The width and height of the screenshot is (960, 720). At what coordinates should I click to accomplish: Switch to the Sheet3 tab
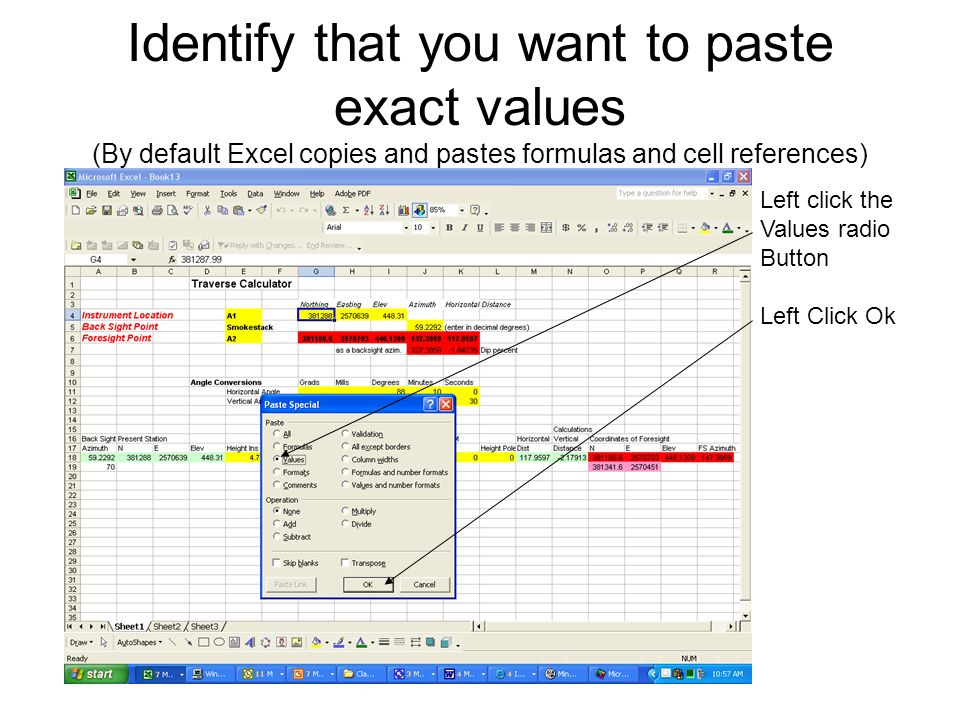pyautogui.click(x=204, y=626)
